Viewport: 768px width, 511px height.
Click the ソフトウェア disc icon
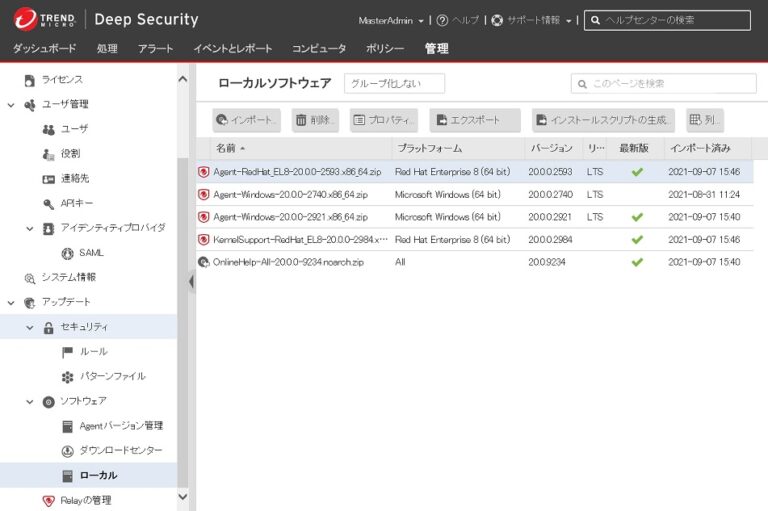pos(48,402)
